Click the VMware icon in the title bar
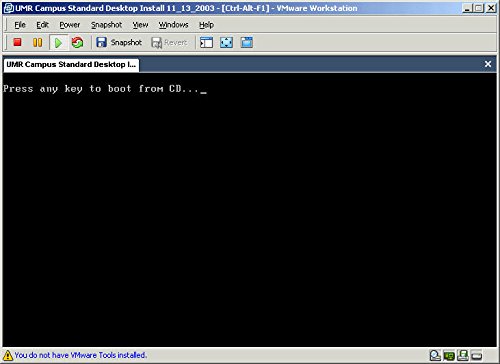Image resolution: width=500 pixels, height=364 pixels. (9, 8)
